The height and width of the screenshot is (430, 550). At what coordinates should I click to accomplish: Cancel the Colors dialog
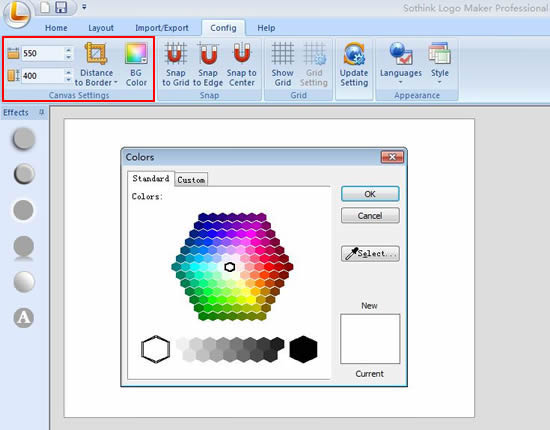(x=370, y=215)
